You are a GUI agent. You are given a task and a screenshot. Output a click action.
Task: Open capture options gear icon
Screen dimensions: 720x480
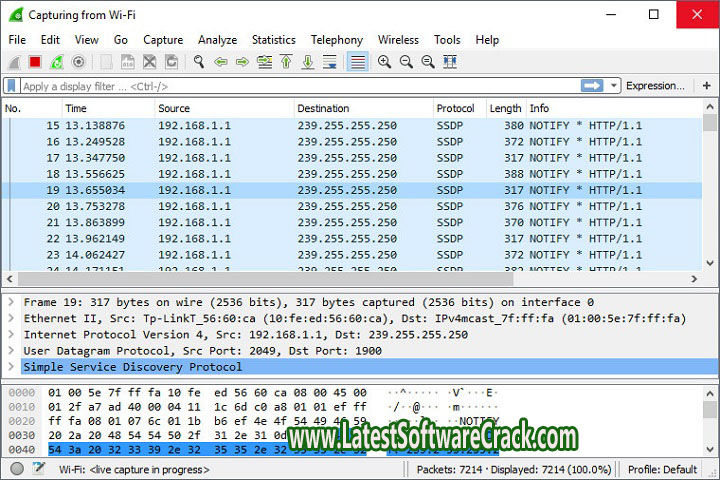coord(79,62)
